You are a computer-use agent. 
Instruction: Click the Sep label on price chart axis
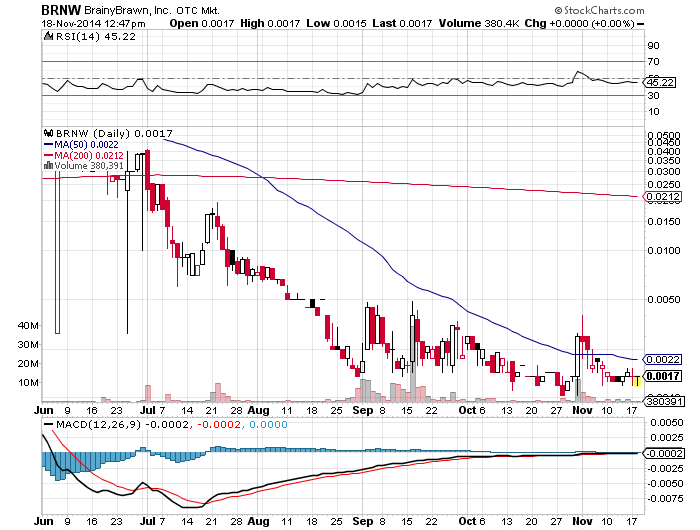coord(362,410)
